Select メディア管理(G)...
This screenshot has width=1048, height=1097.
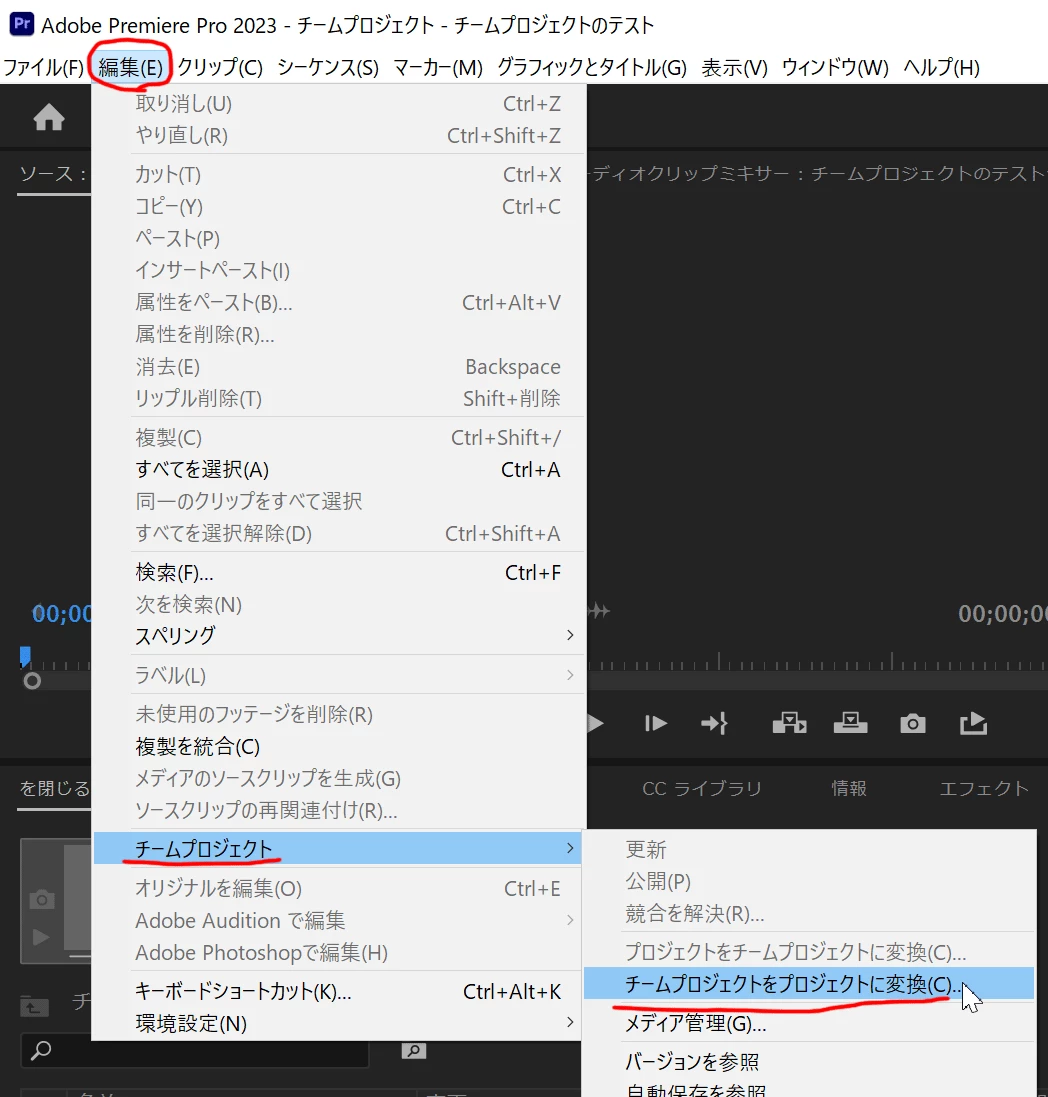click(x=809, y=1024)
